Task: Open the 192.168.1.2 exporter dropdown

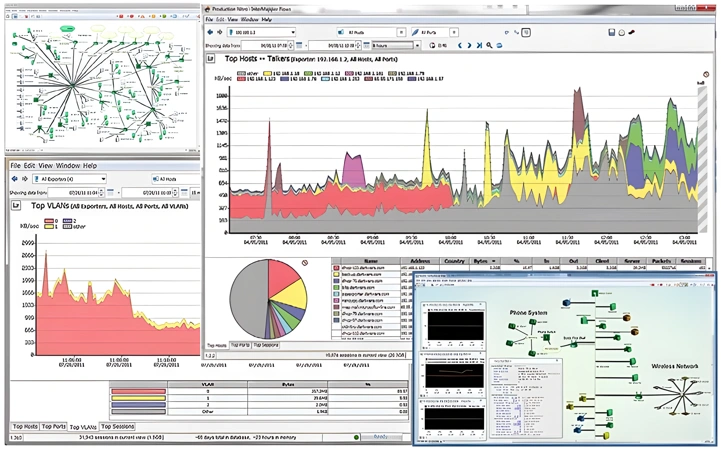Action: 261,32
